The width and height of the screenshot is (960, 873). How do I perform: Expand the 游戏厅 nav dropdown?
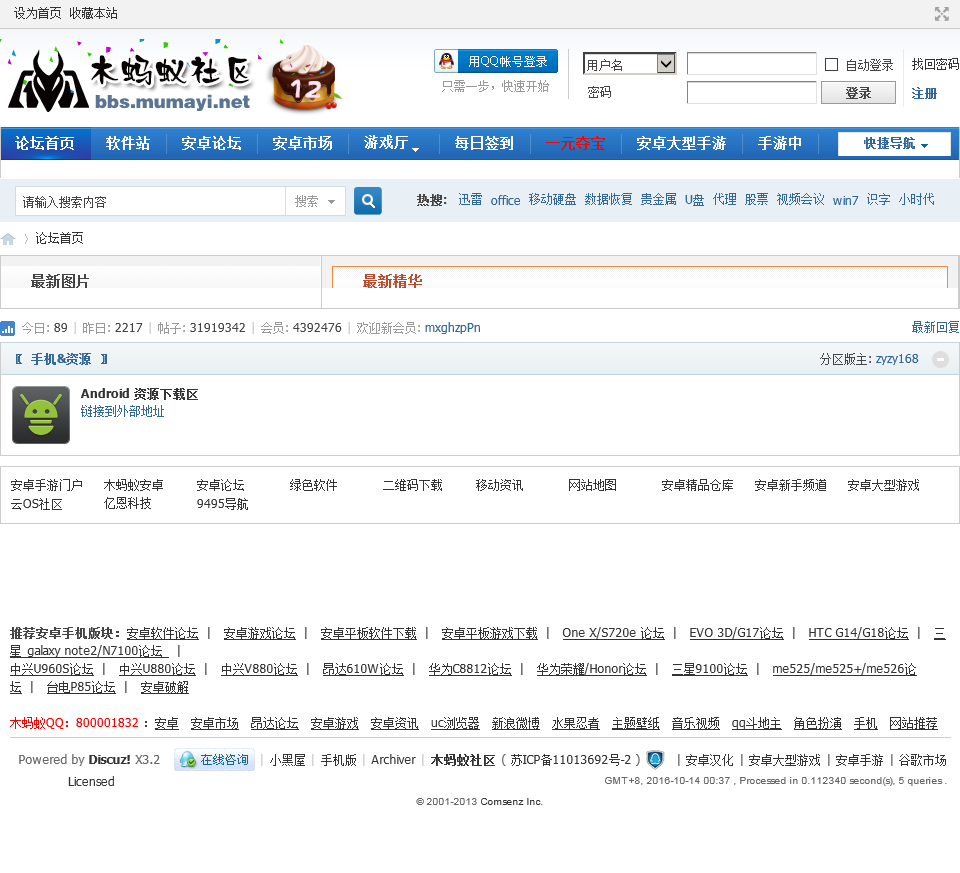pos(392,143)
